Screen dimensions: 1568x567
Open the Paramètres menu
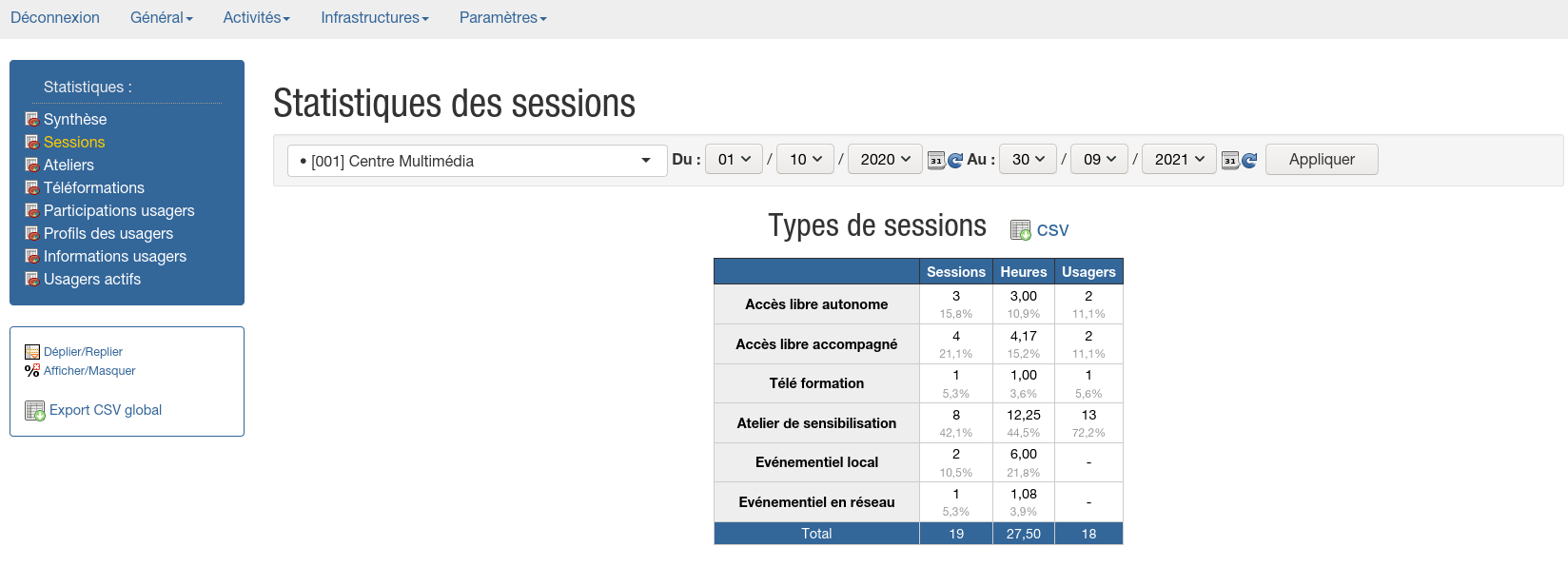502,18
